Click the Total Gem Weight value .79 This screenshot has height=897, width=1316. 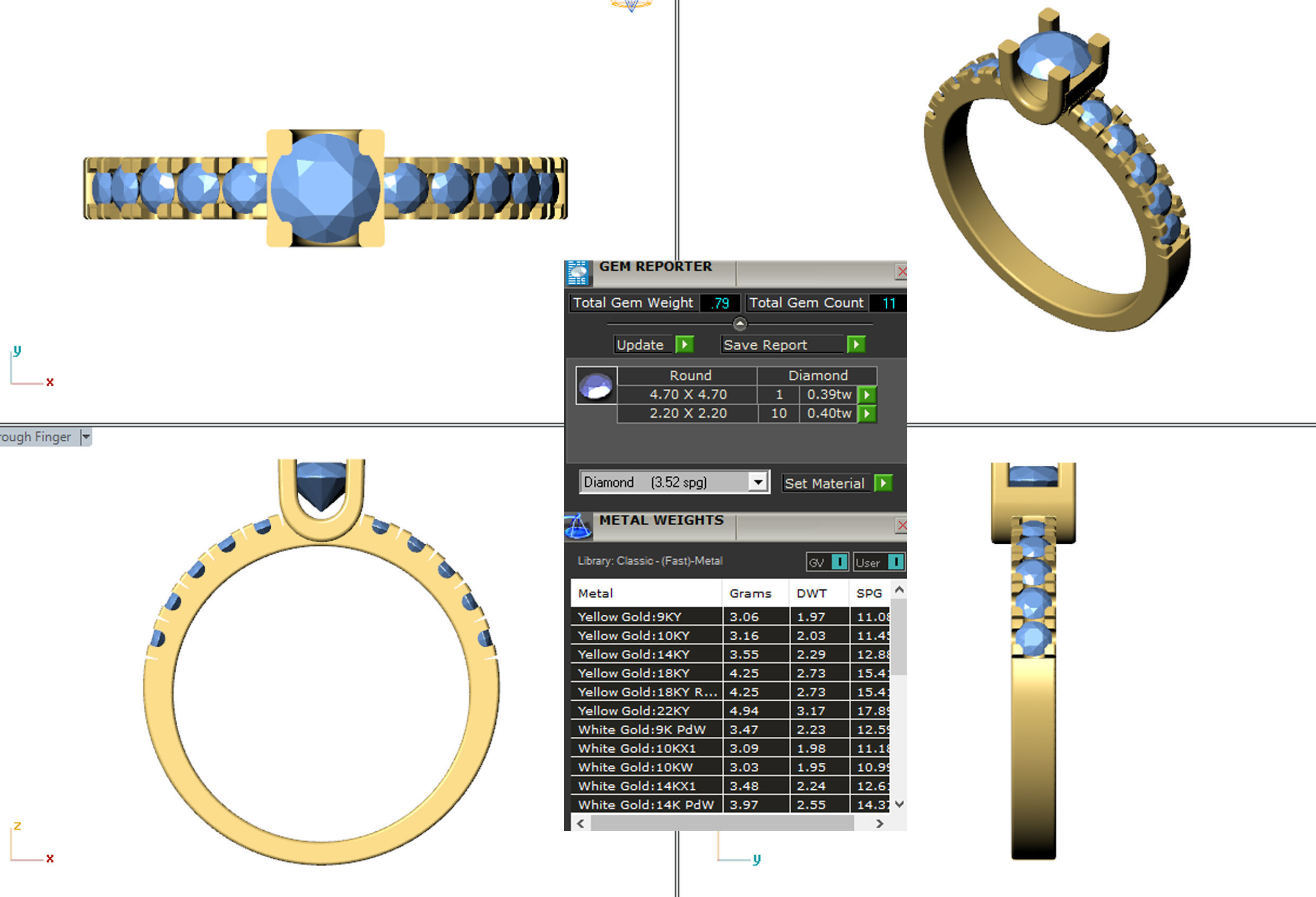(720, 303)
